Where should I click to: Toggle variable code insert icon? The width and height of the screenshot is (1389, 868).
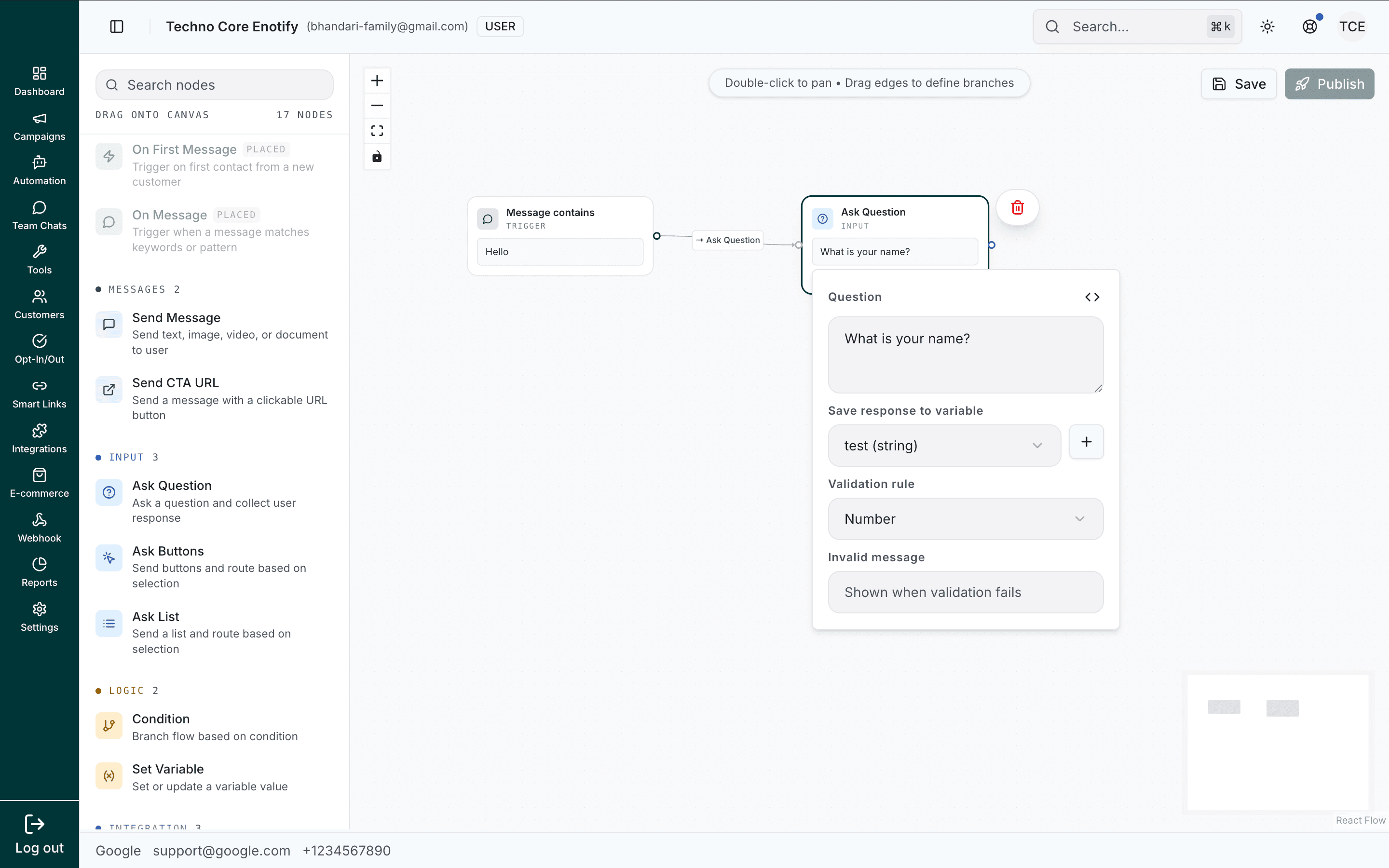click(1092, 297)
